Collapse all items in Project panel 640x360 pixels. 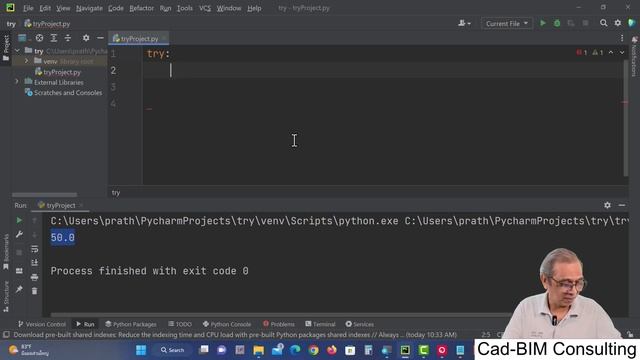click(68, 38)
